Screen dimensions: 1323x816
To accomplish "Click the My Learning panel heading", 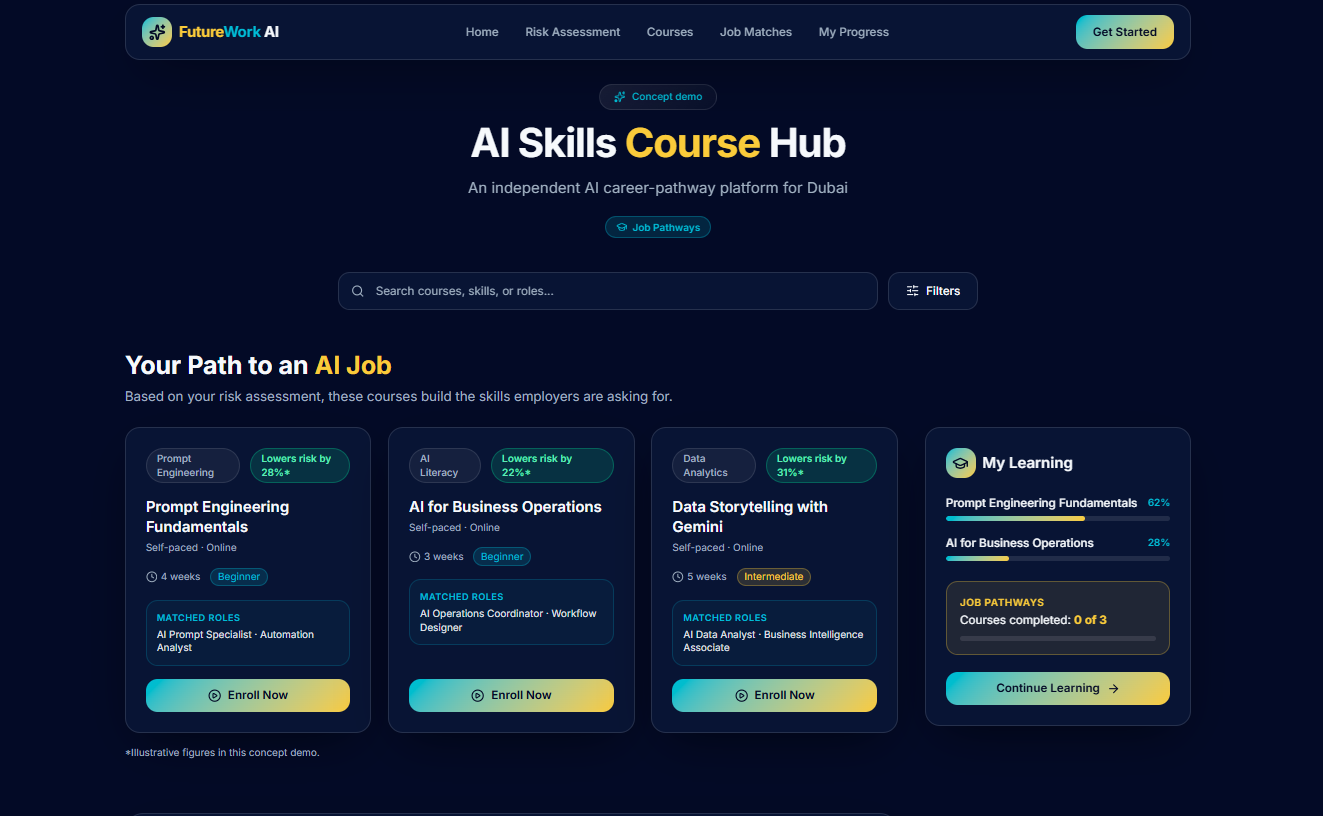I will tap(1027, 463).
